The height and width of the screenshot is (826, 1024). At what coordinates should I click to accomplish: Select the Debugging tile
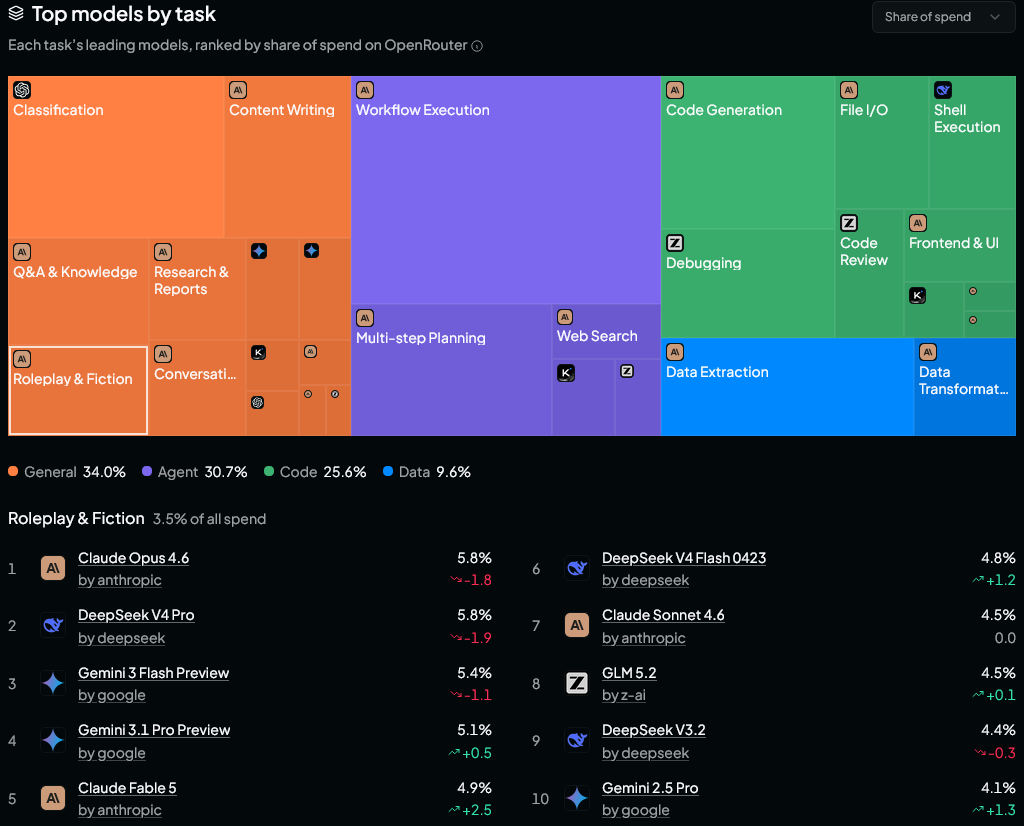click(747, 283)
